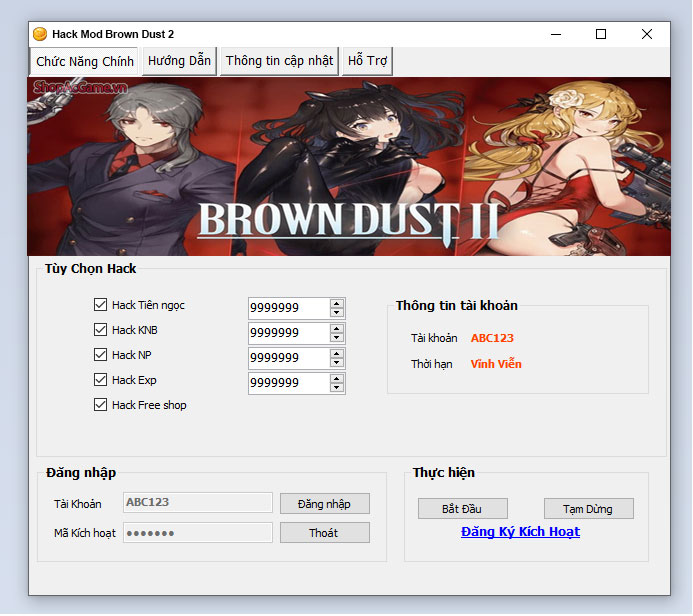Viewport: 693px width, 616px height.
Task: Open the Thông tin cập nhật tab
Action: click(279, 61)
